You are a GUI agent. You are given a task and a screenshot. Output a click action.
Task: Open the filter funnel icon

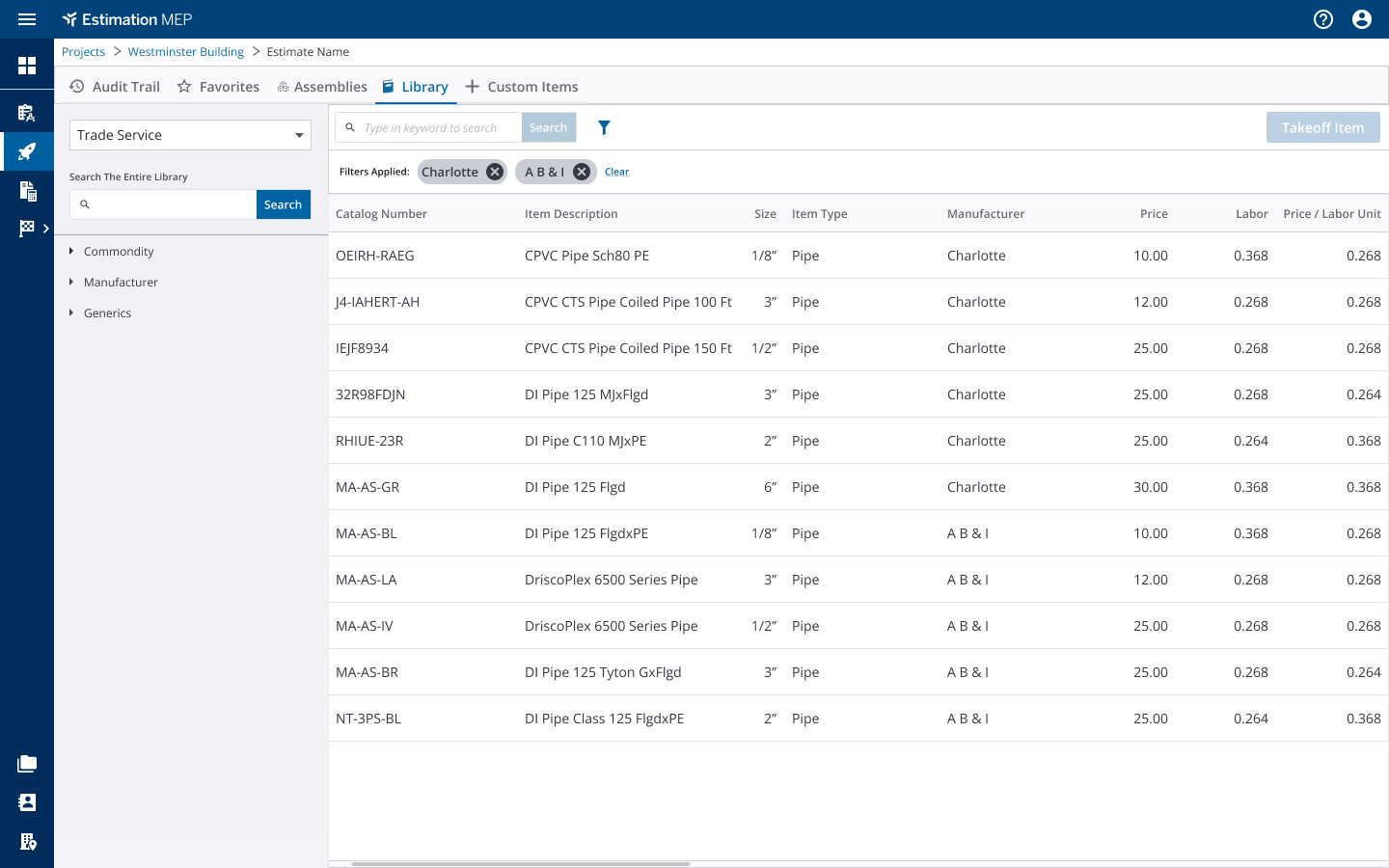pyautogui.click(x=604, y=127)
